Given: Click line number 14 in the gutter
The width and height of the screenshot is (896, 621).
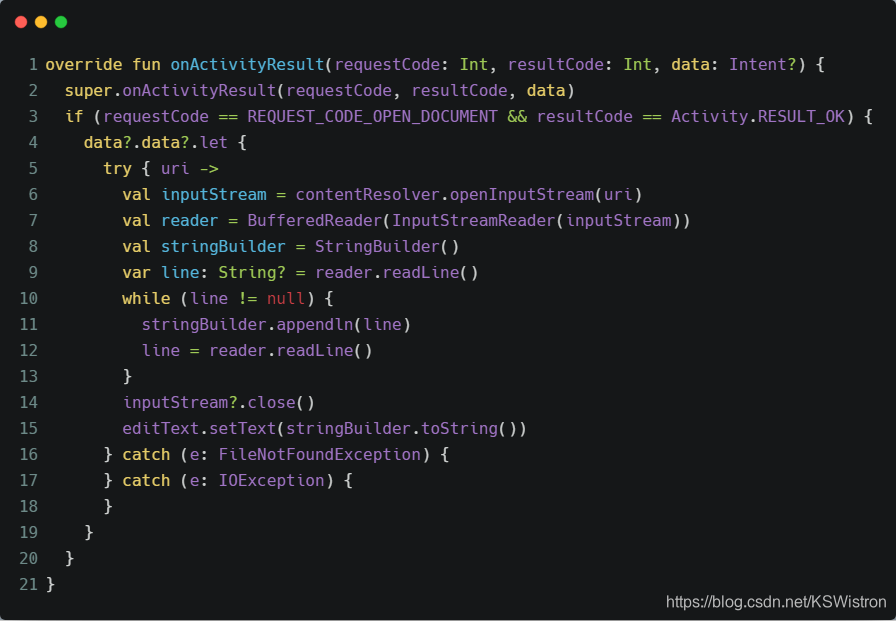Looking at the screenshot, I should 29,402.
